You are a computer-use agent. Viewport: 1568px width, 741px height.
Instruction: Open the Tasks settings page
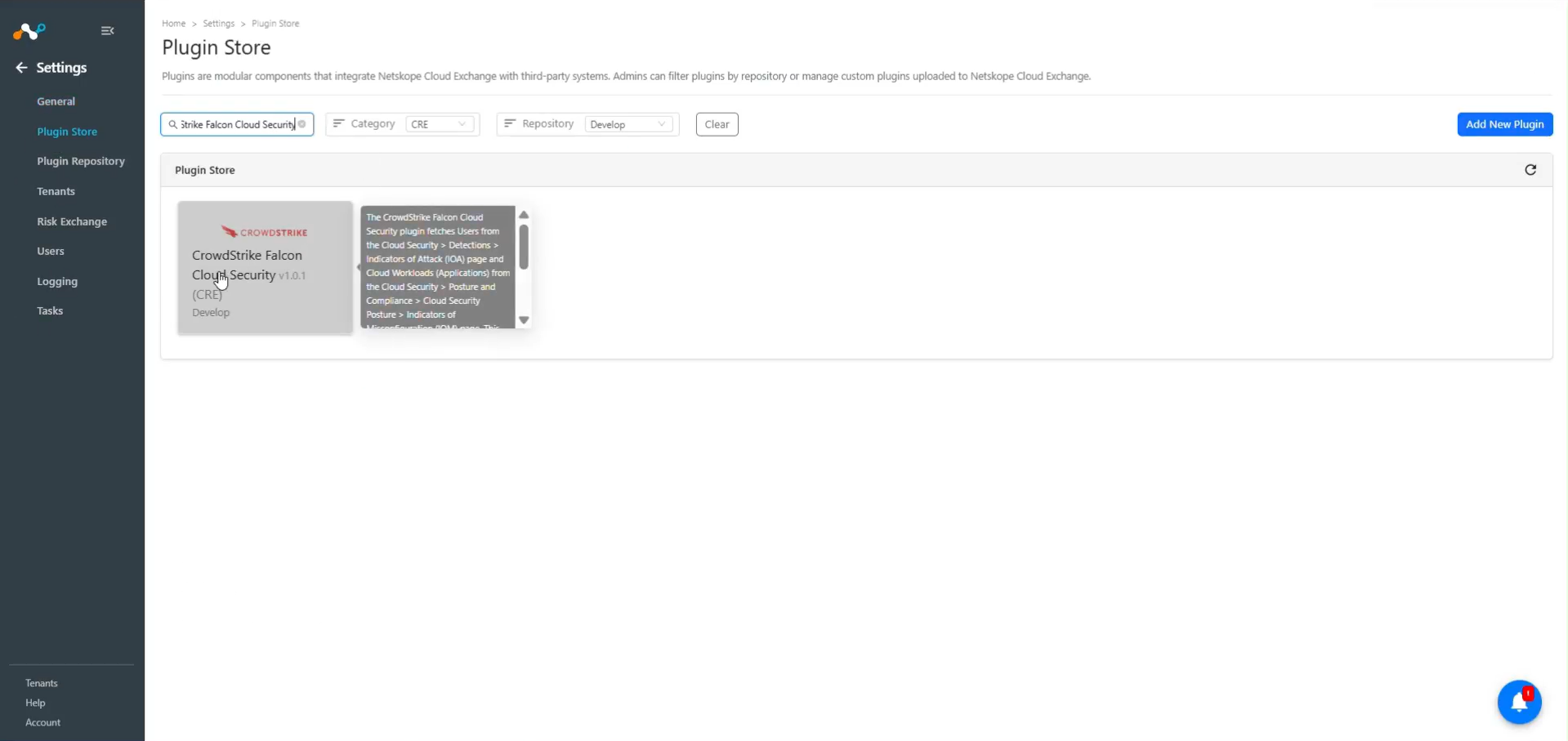click(50, 310)
